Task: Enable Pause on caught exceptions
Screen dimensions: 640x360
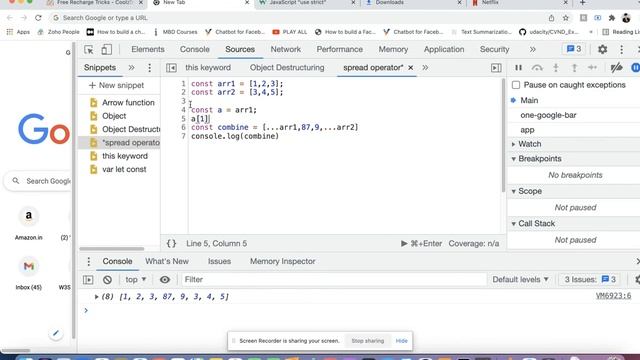Action: click(516, 85)
